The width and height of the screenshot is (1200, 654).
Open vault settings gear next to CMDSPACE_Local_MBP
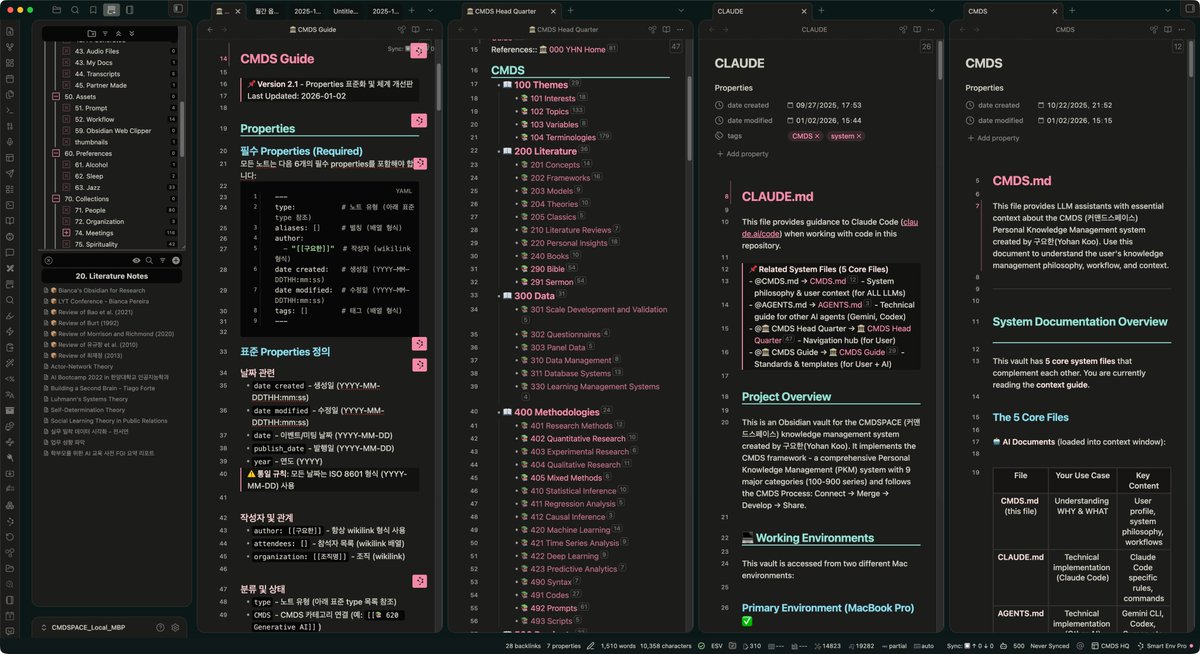click(x=175, y=627)
